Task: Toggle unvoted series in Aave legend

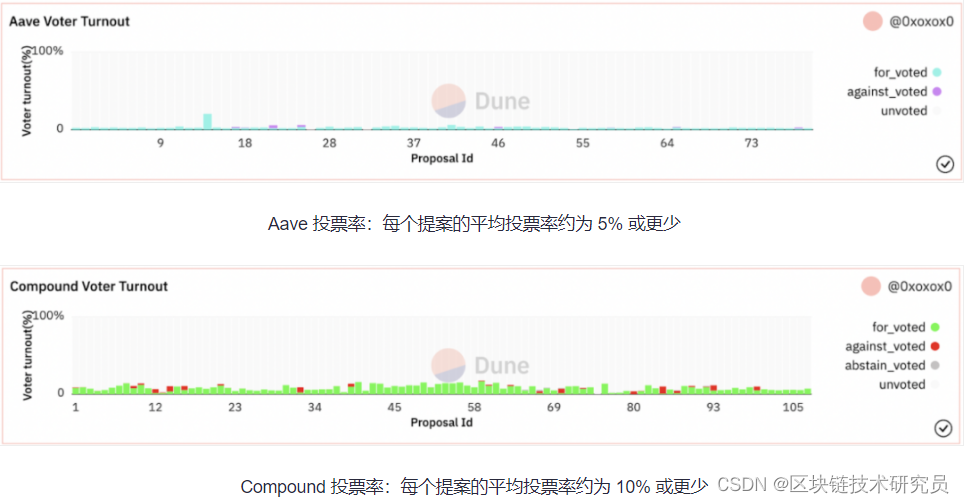Action: (x=911, y=111)
